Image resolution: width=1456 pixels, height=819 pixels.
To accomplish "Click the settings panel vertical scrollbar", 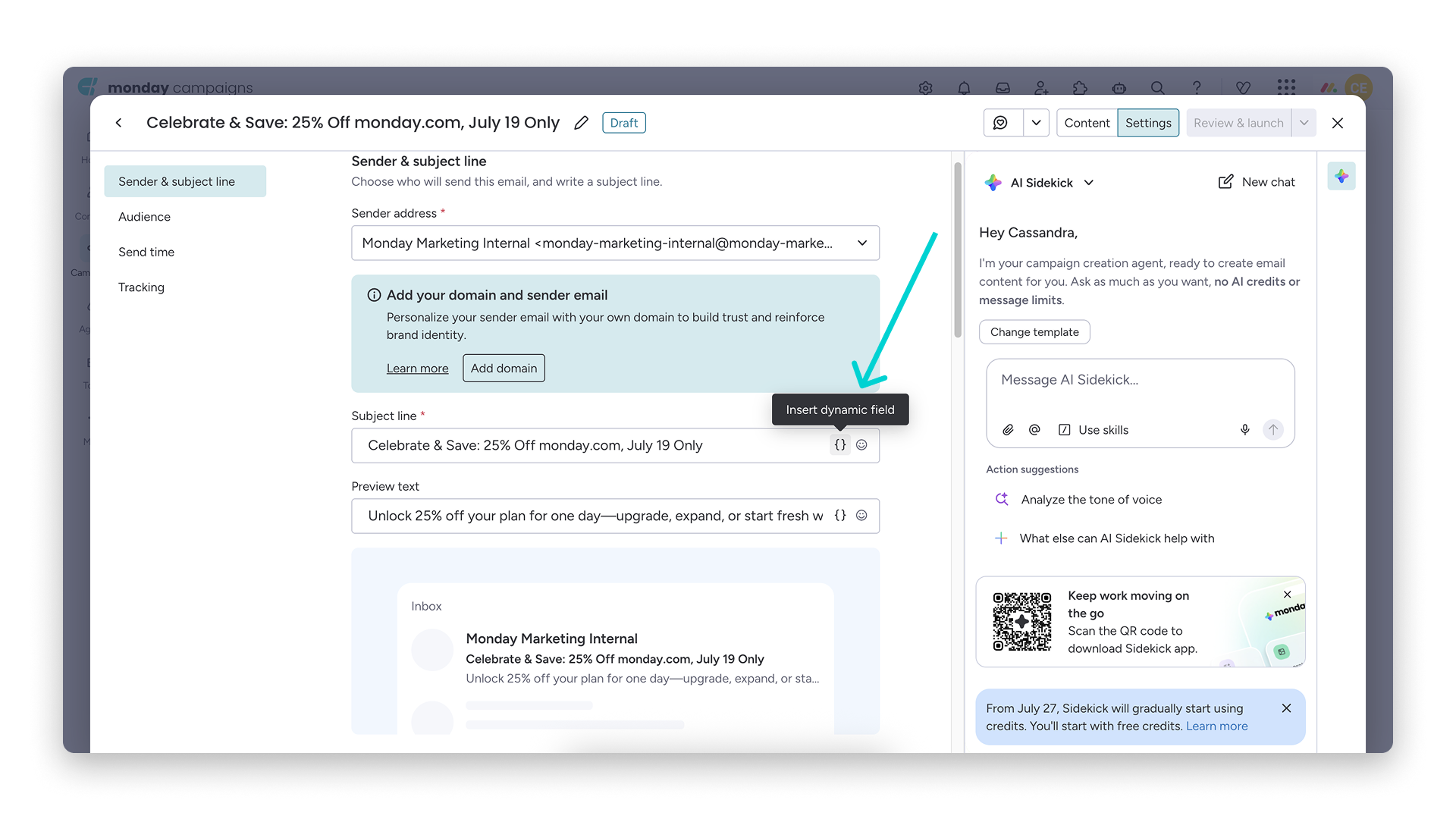I will pyautogui.click(x=958, y=250).
